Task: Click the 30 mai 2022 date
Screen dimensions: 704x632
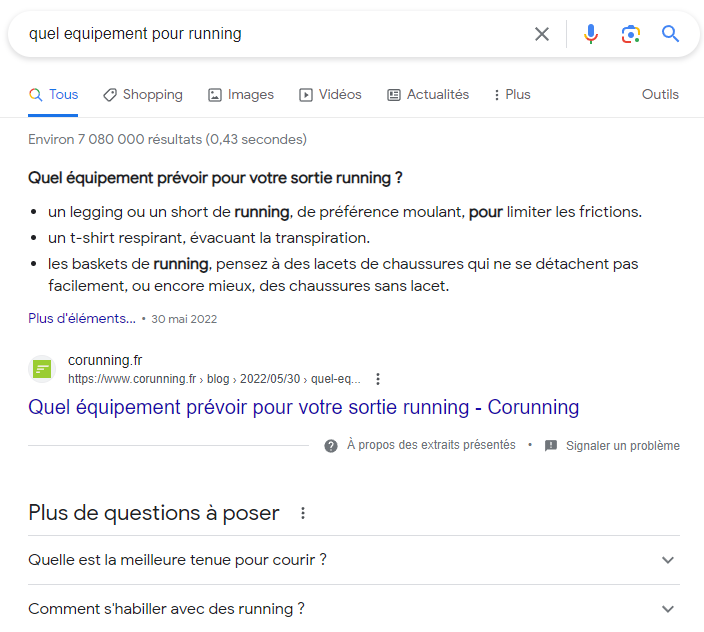Action: click(x=184, y=319)
